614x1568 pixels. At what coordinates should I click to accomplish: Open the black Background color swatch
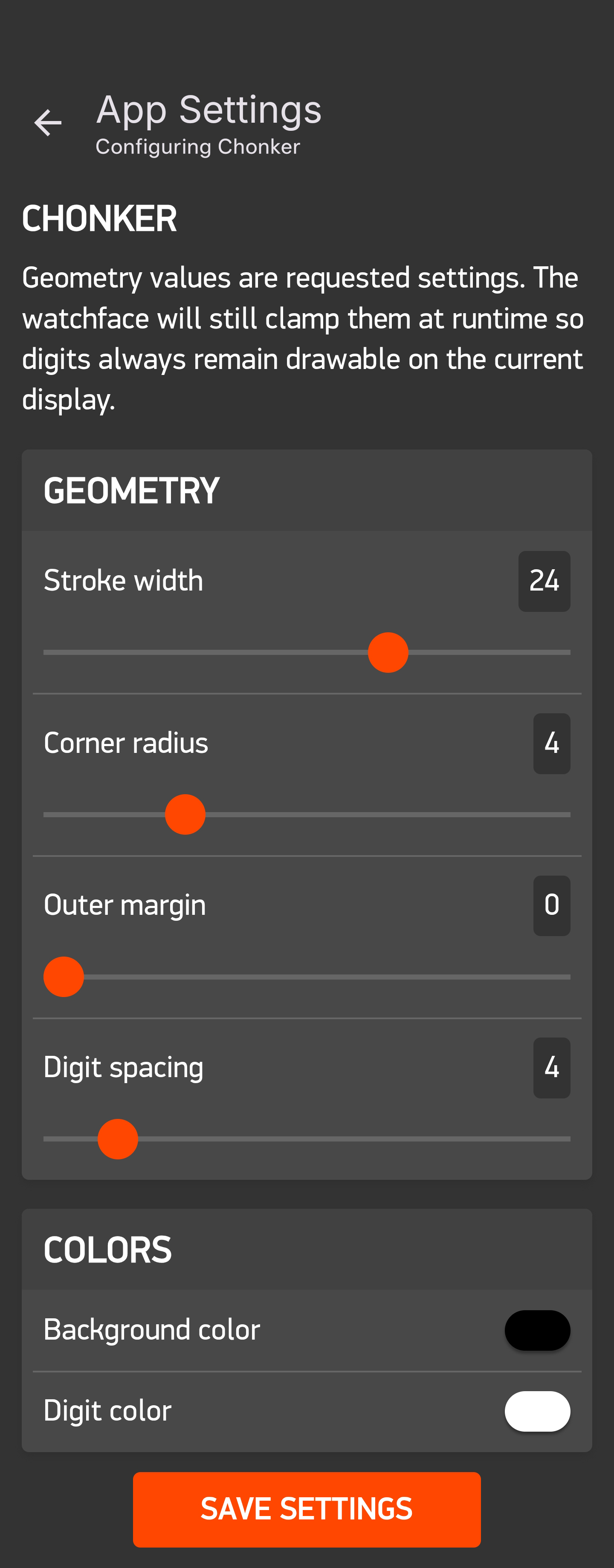[x=537, y=1330]
